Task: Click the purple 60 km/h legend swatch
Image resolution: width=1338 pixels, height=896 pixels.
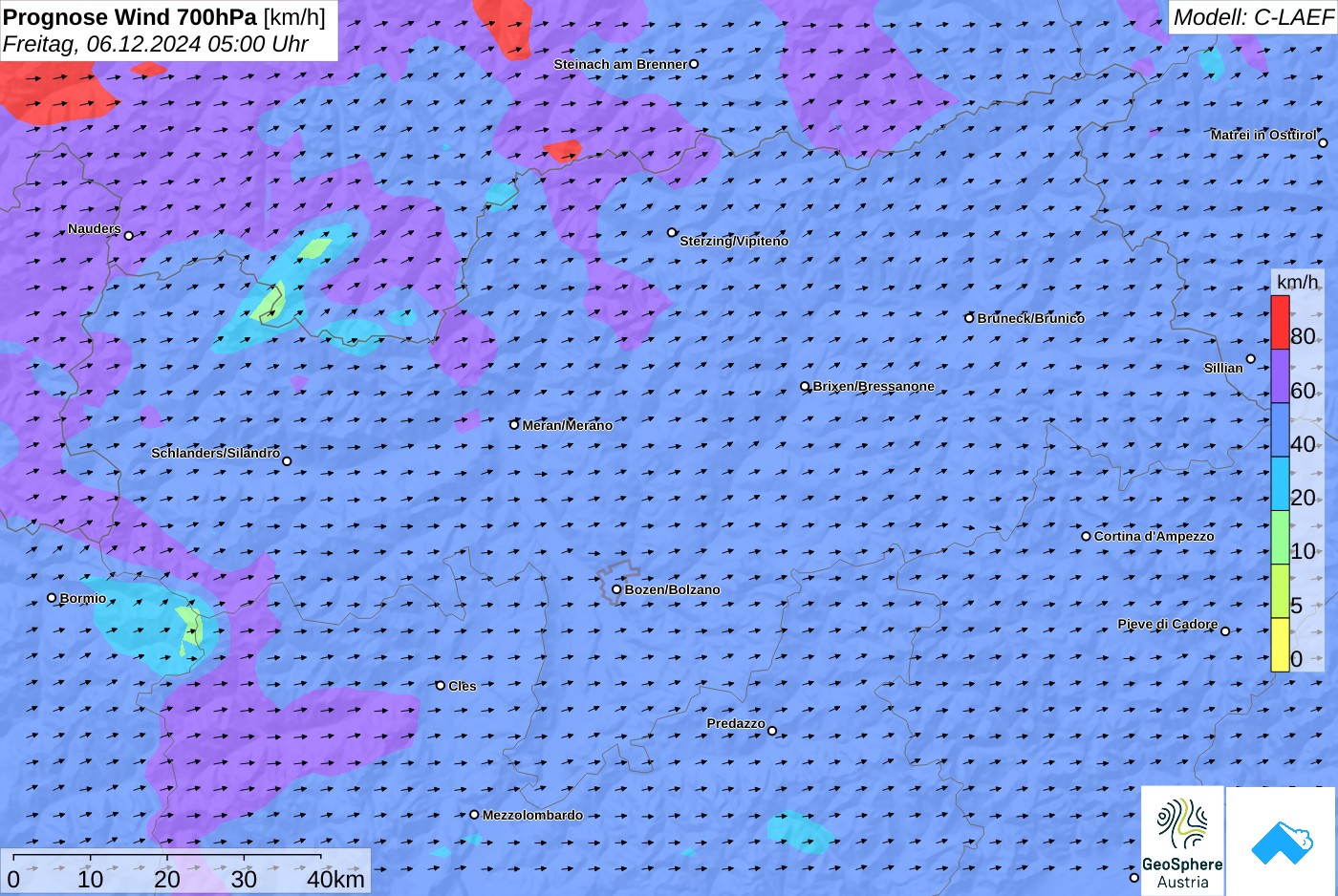Action: 1280,376
